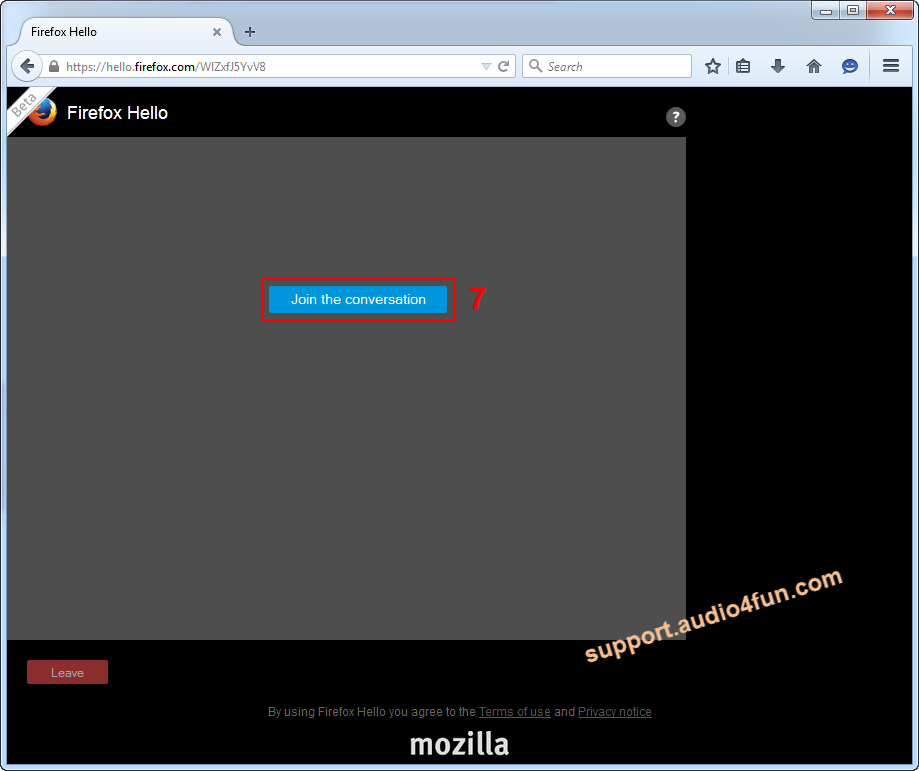Maximize the Firefox window

[x=853, y=11]
